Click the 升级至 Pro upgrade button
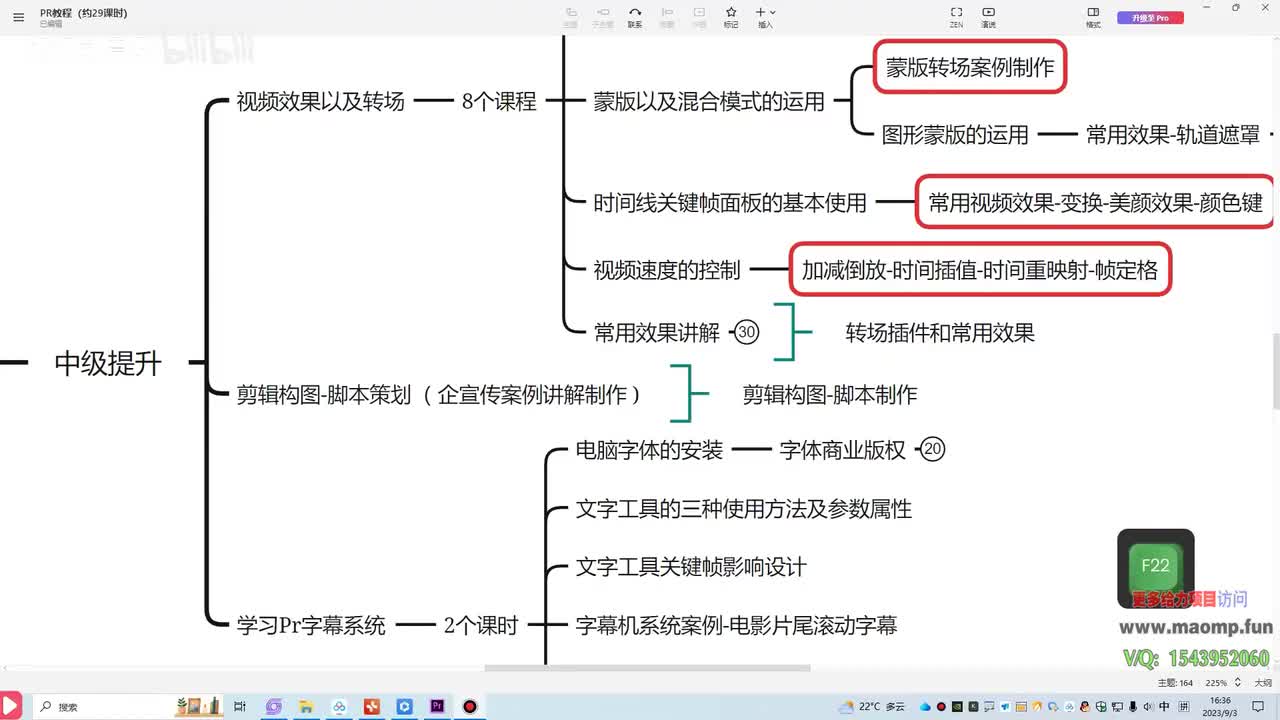 click(x=1150, y=18)
